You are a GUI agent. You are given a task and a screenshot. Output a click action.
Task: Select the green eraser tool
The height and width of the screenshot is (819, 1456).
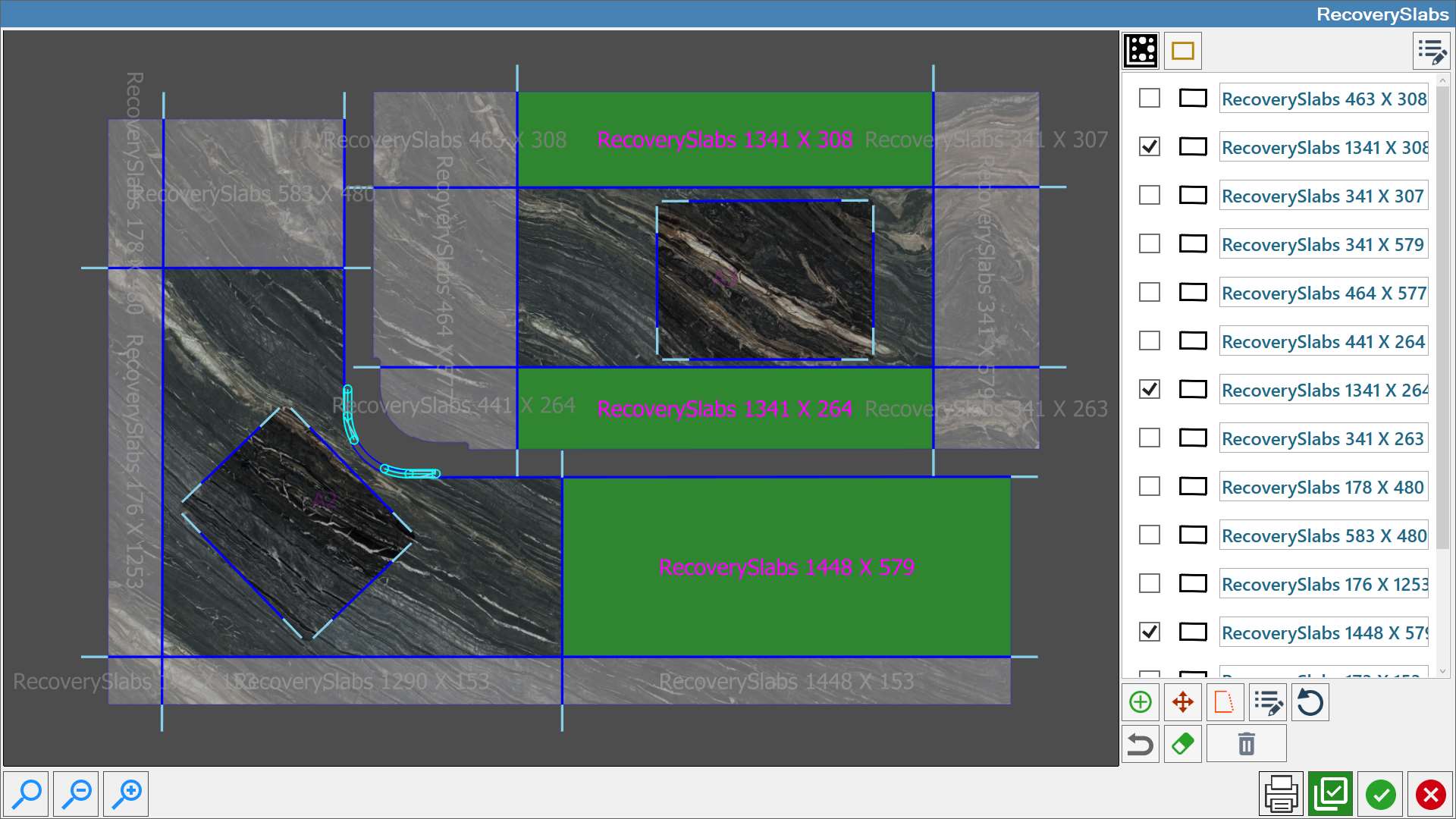pyautogui.click(x=1183, y=744)
